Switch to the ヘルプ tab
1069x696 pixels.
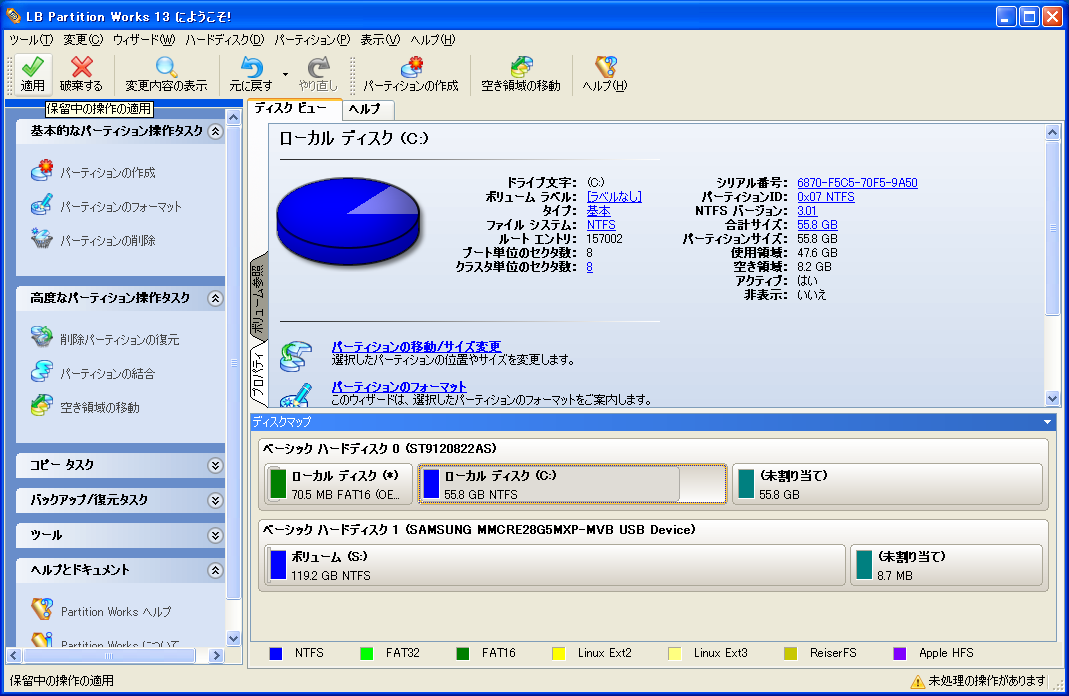pos(364,109)
